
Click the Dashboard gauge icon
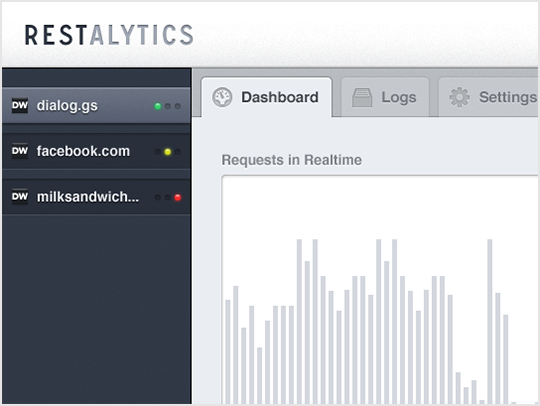(x=222, y=97)
